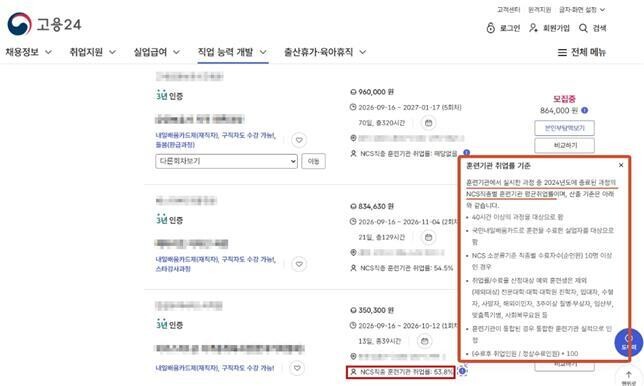
Task: Open the 도우미 chatbot floating button
Action: (x=628, y=342)
